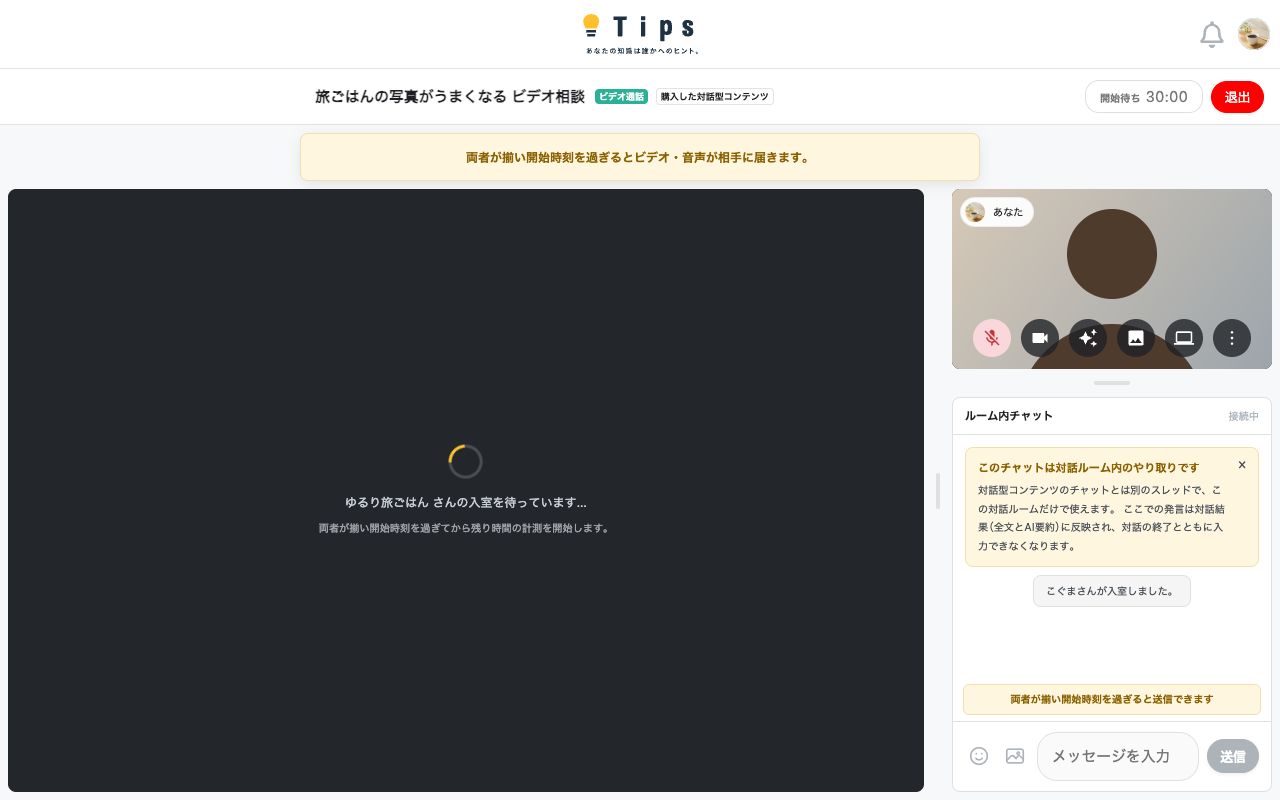Open the sparkle video effects button

point(1088,338)
